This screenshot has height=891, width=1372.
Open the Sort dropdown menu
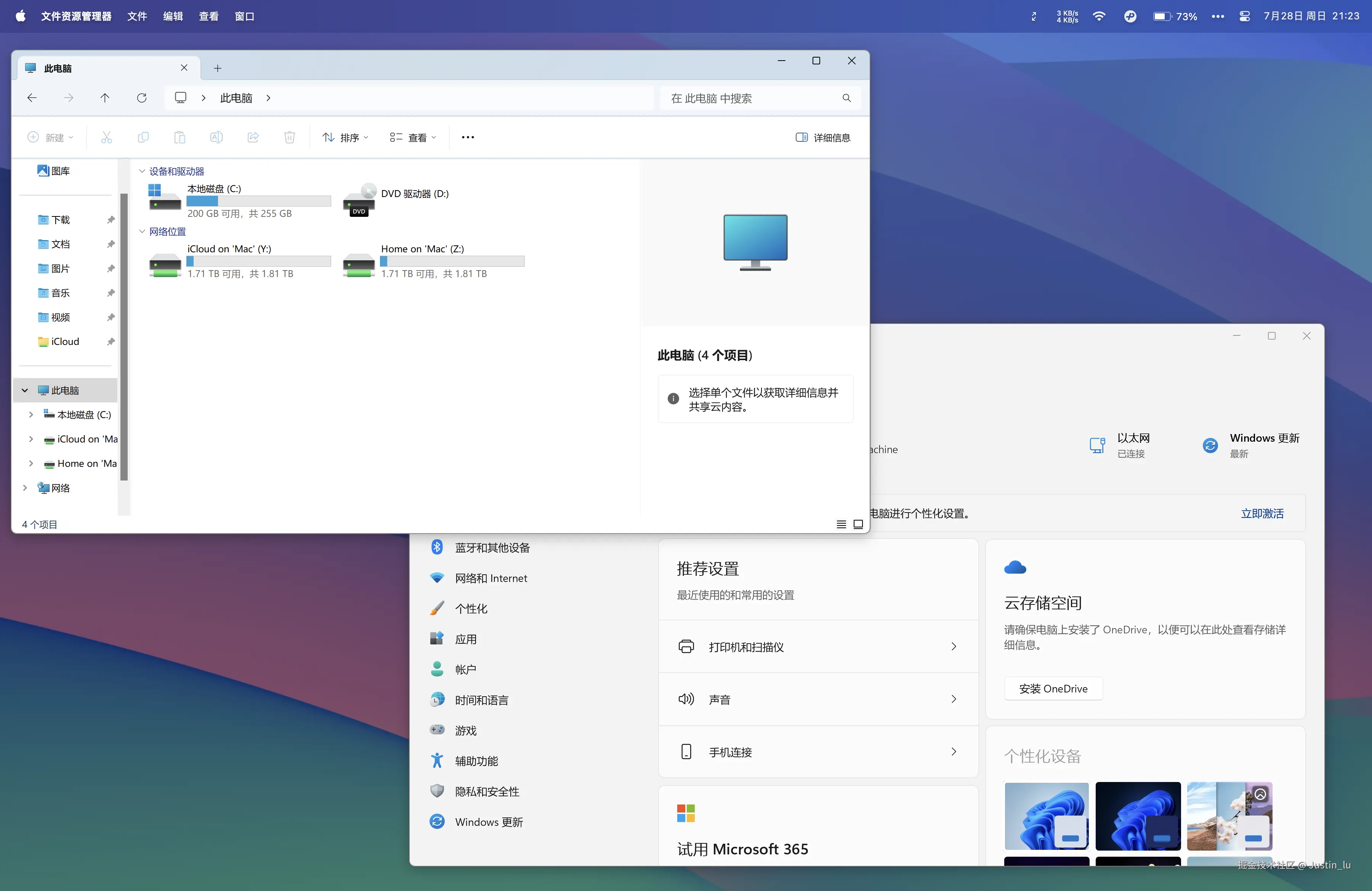point(345,137)
